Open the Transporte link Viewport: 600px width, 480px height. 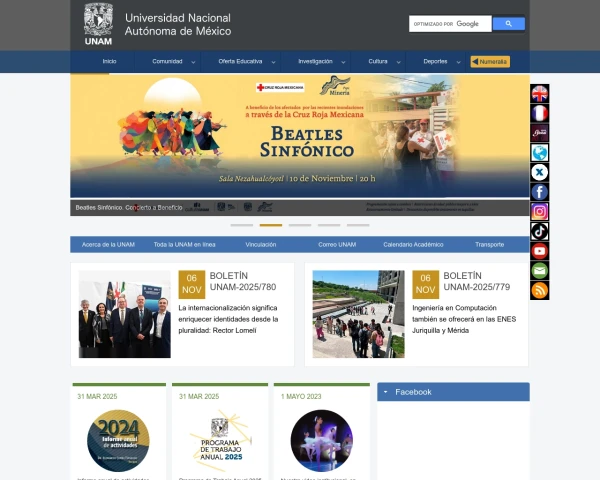489,245
